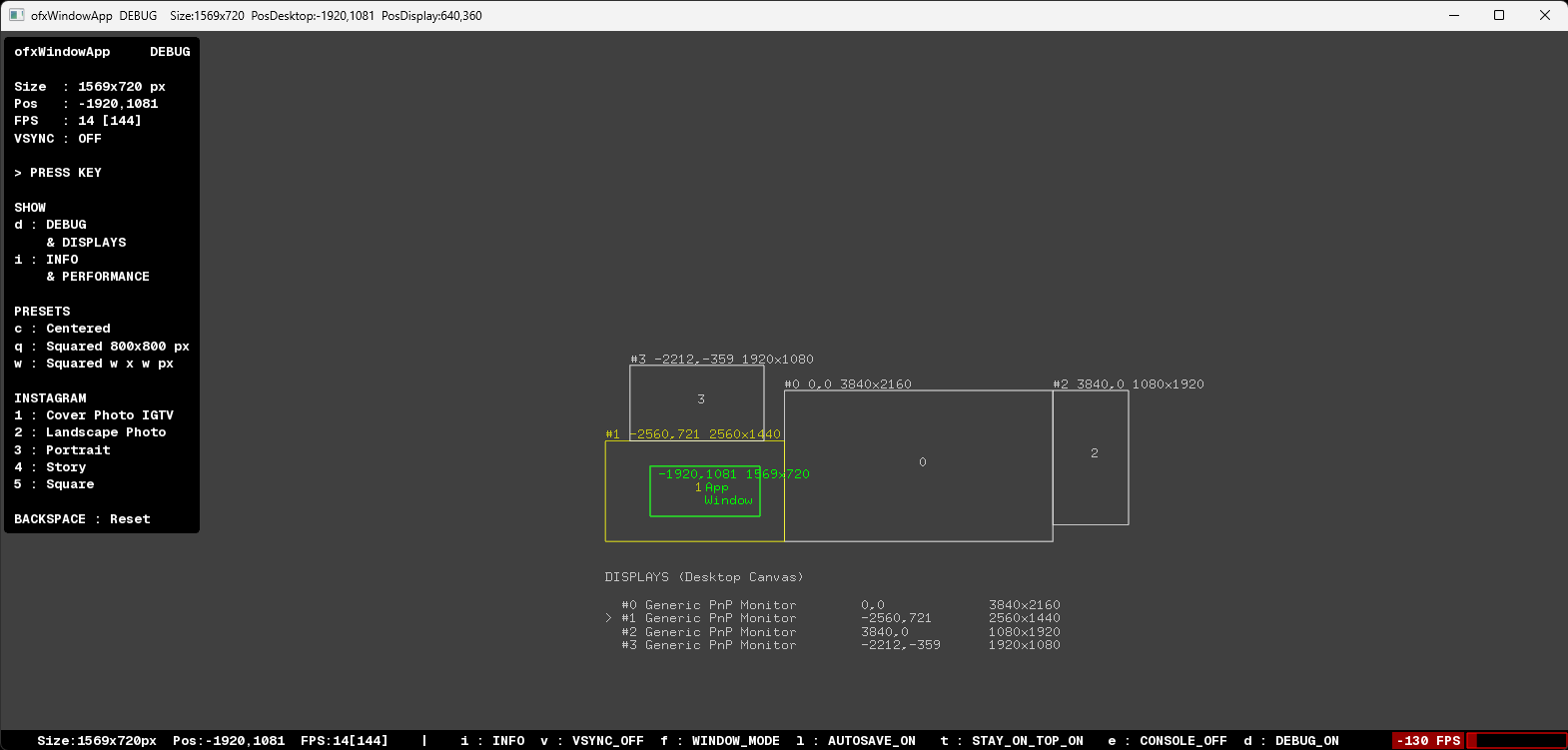This screenshot has height=750, width=1568.
Task: Click display rectangle number 2 in diagram
Action: [1091, 457]
